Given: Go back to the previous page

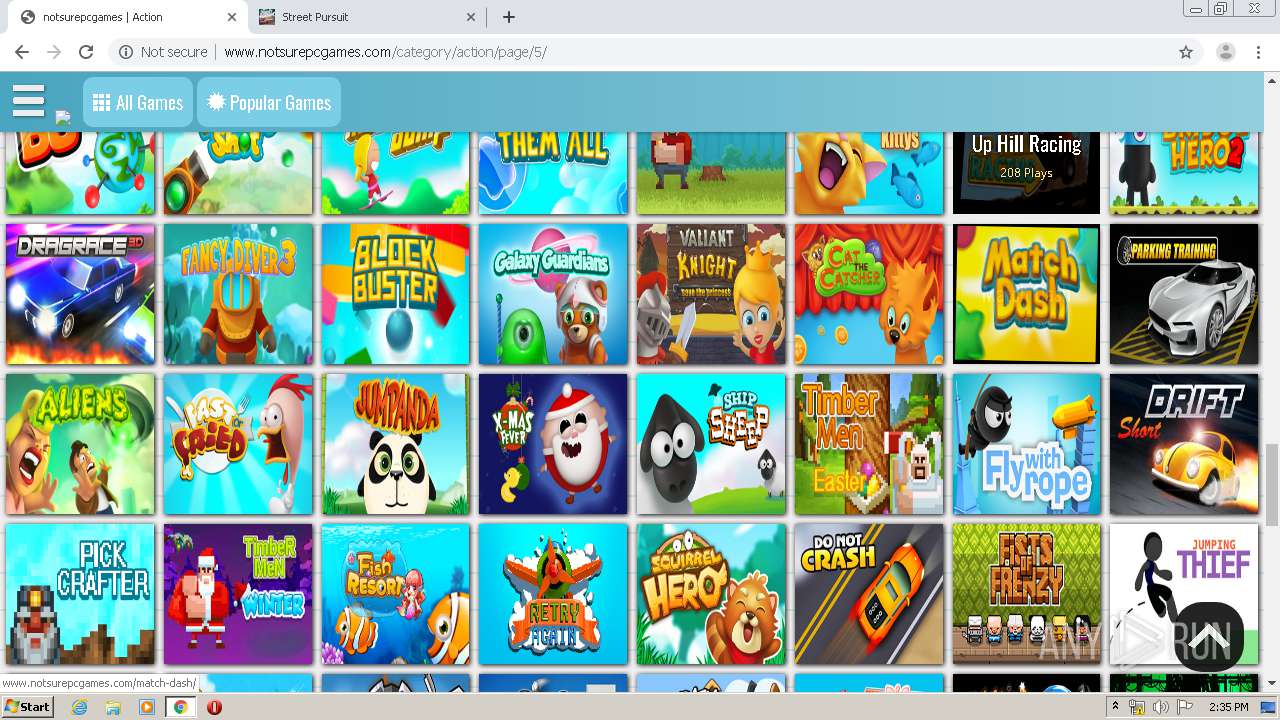Looking at the screenshot, I should point(22,52).
